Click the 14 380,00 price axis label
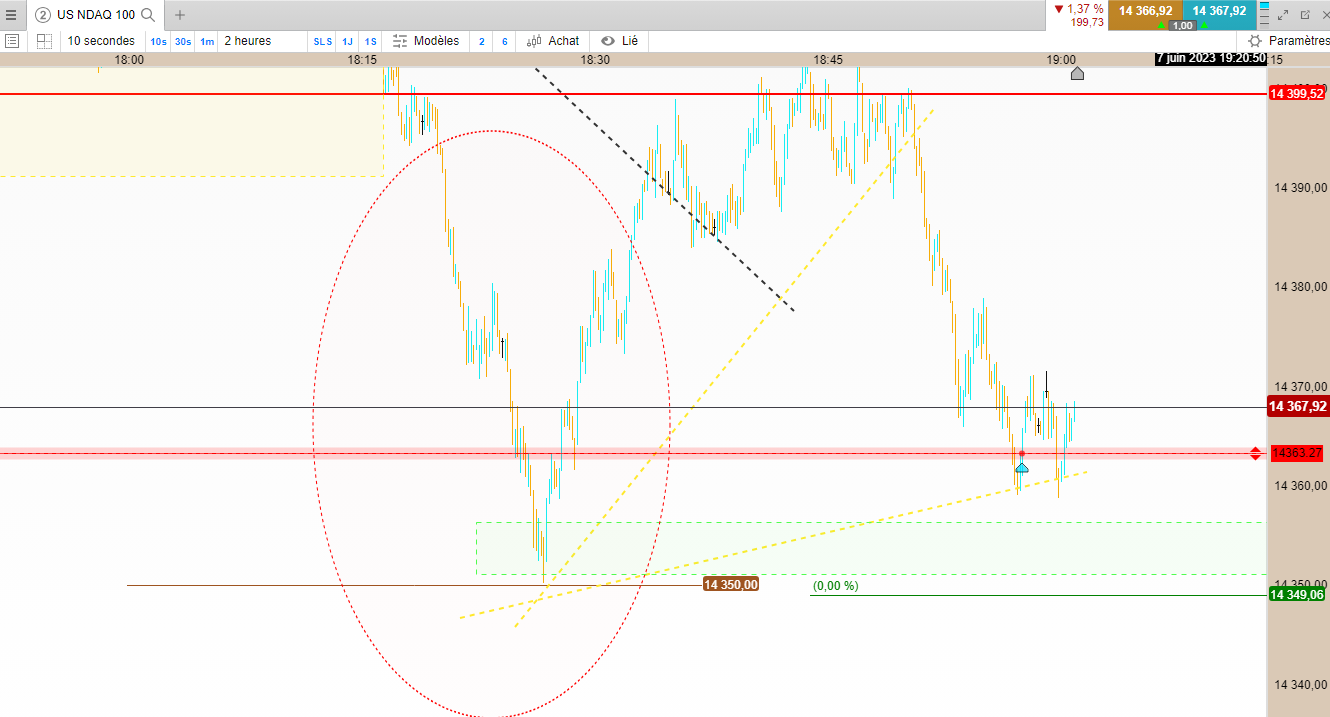This screenshot has height=717, width=1330. 1300,287
